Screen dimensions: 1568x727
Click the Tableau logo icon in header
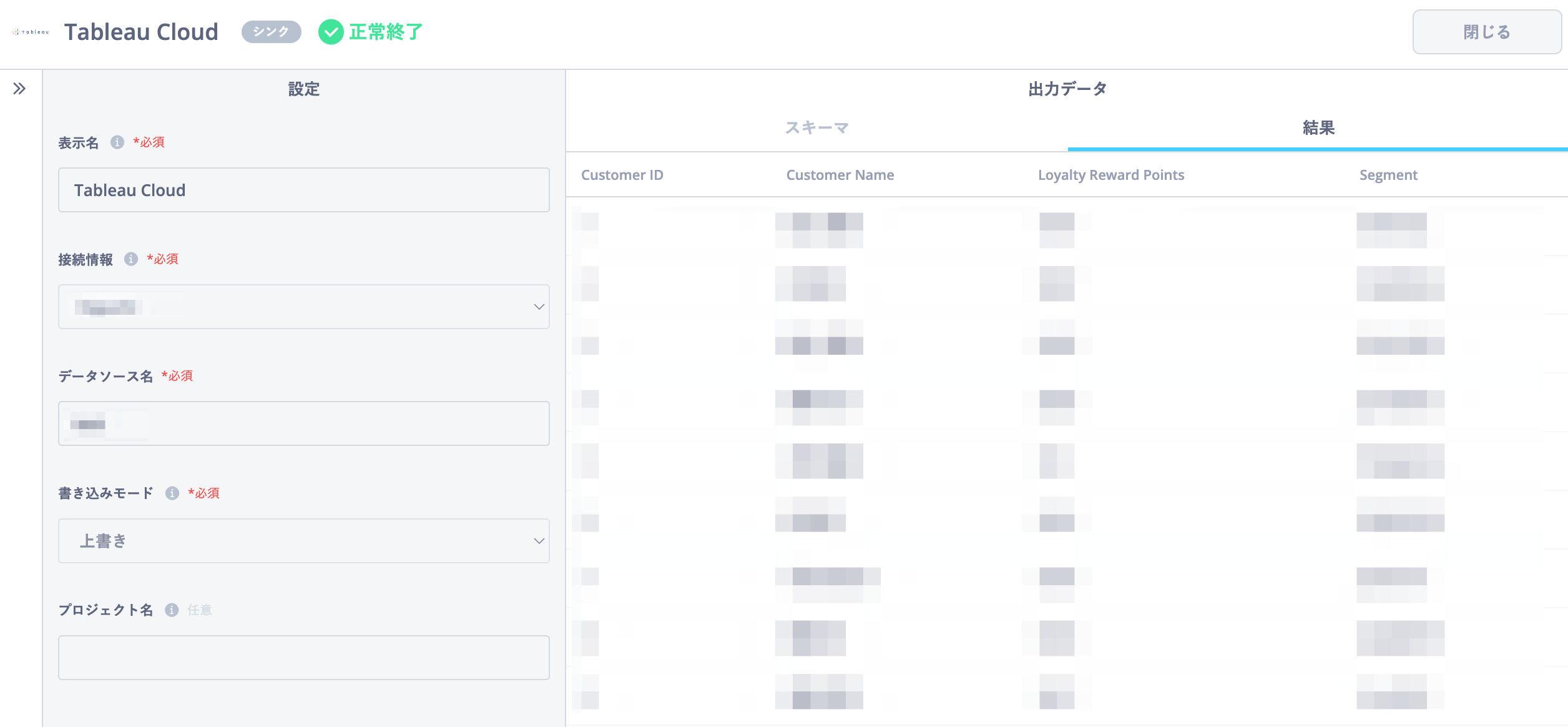tap(31, 32)
